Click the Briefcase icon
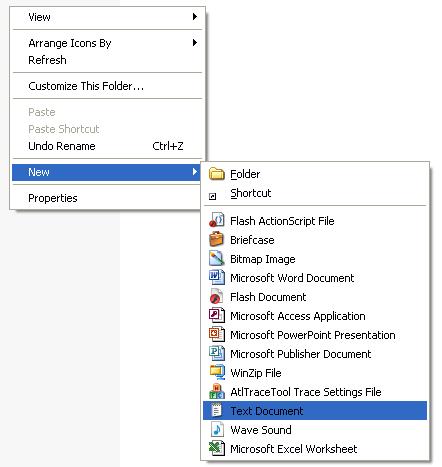Image resolution: width=442 pixels, height=467 pixels. (x=217, y=239)
